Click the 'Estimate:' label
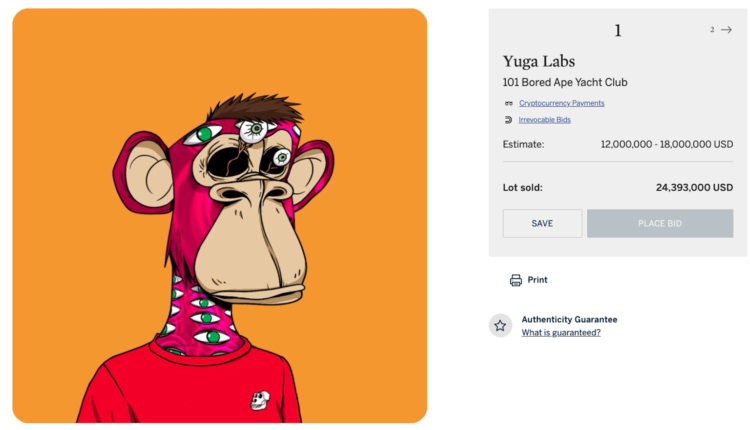Image resolution: width=750 pixels, height=430 pixels. point(523,144)
